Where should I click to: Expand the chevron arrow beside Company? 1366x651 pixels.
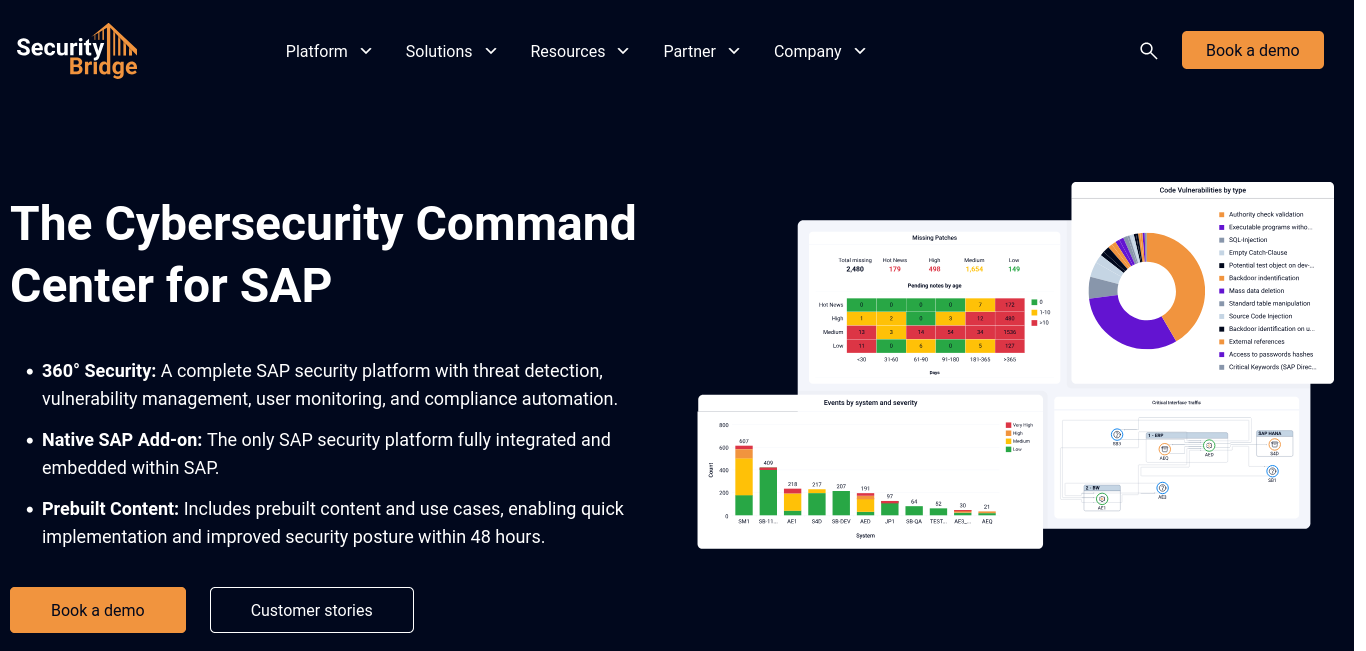click(860, 51)
